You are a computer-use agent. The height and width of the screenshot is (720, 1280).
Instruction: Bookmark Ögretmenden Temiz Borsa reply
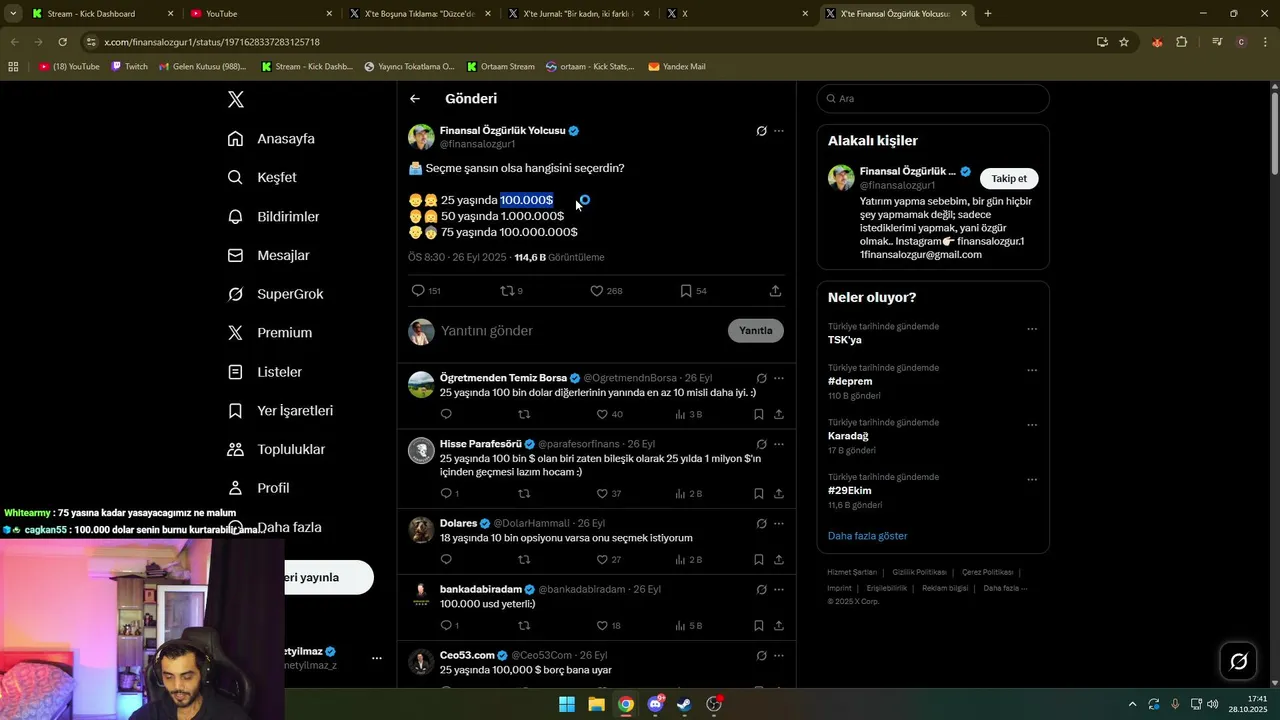(x=759, y=414)
